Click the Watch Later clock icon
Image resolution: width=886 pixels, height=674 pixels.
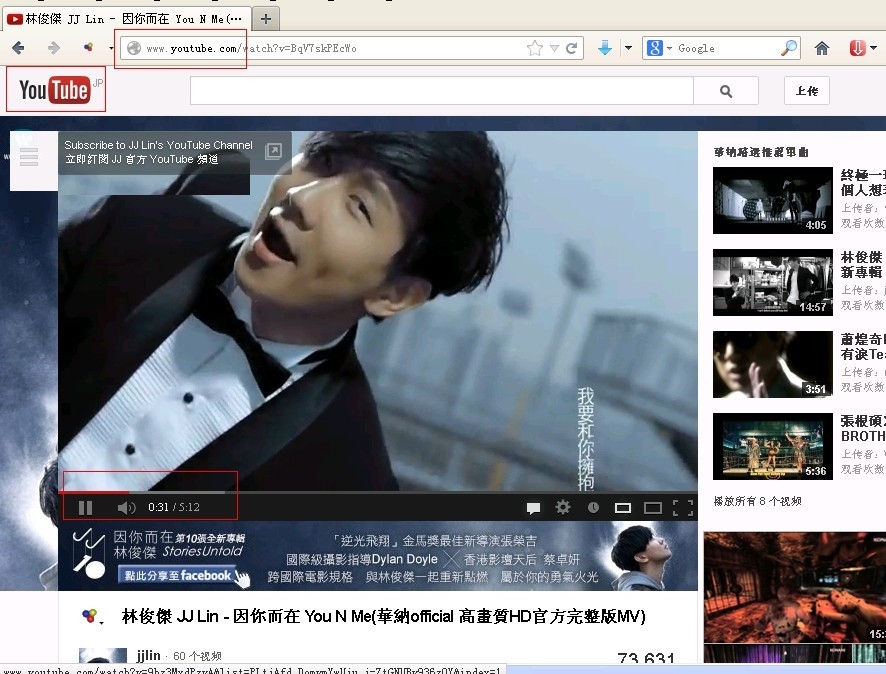pos(593,508)
